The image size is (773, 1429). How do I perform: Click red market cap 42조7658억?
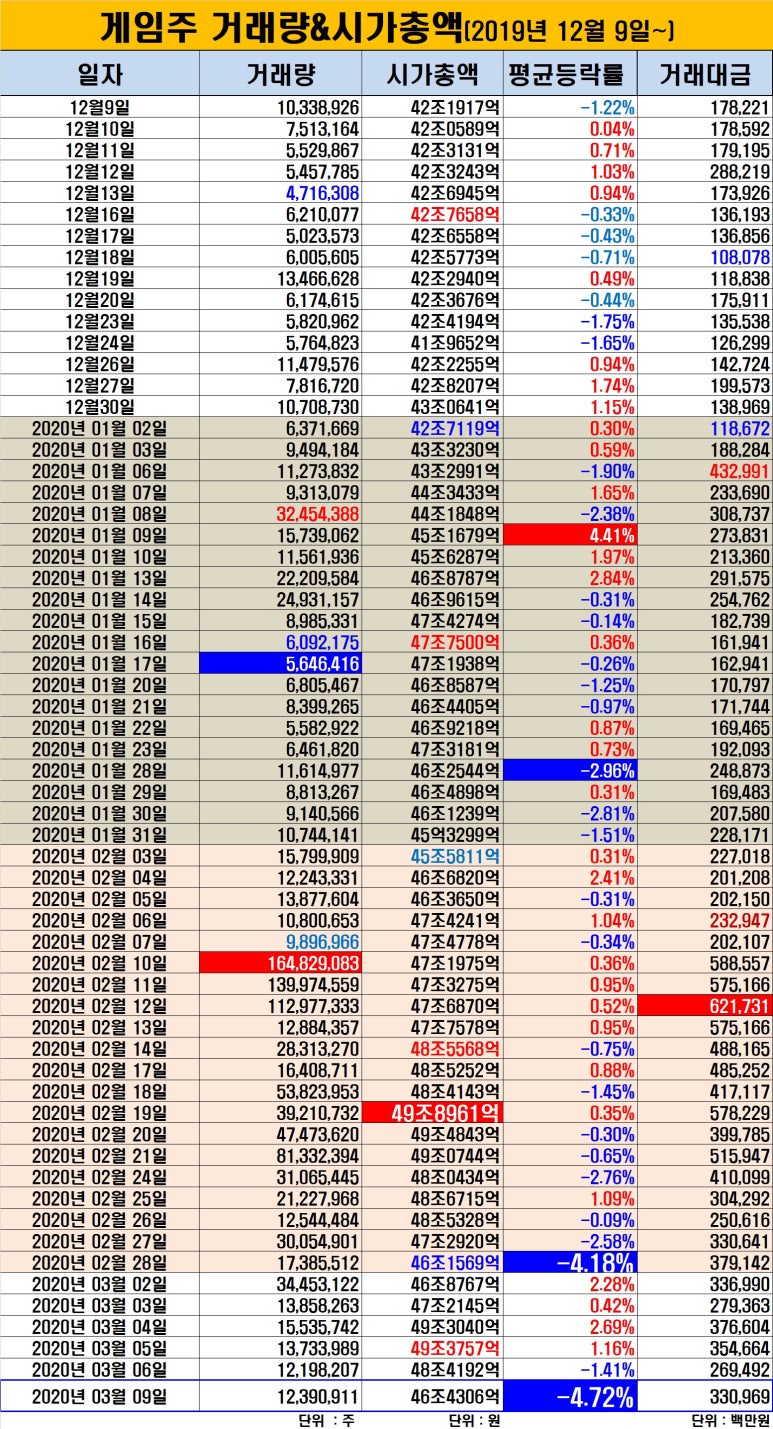coord(455,213)
